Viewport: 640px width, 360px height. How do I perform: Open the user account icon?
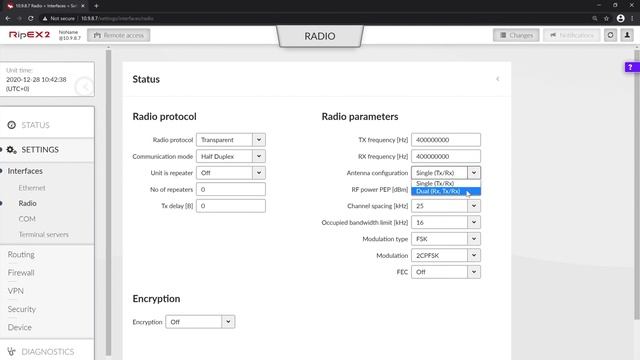(627, 36)
